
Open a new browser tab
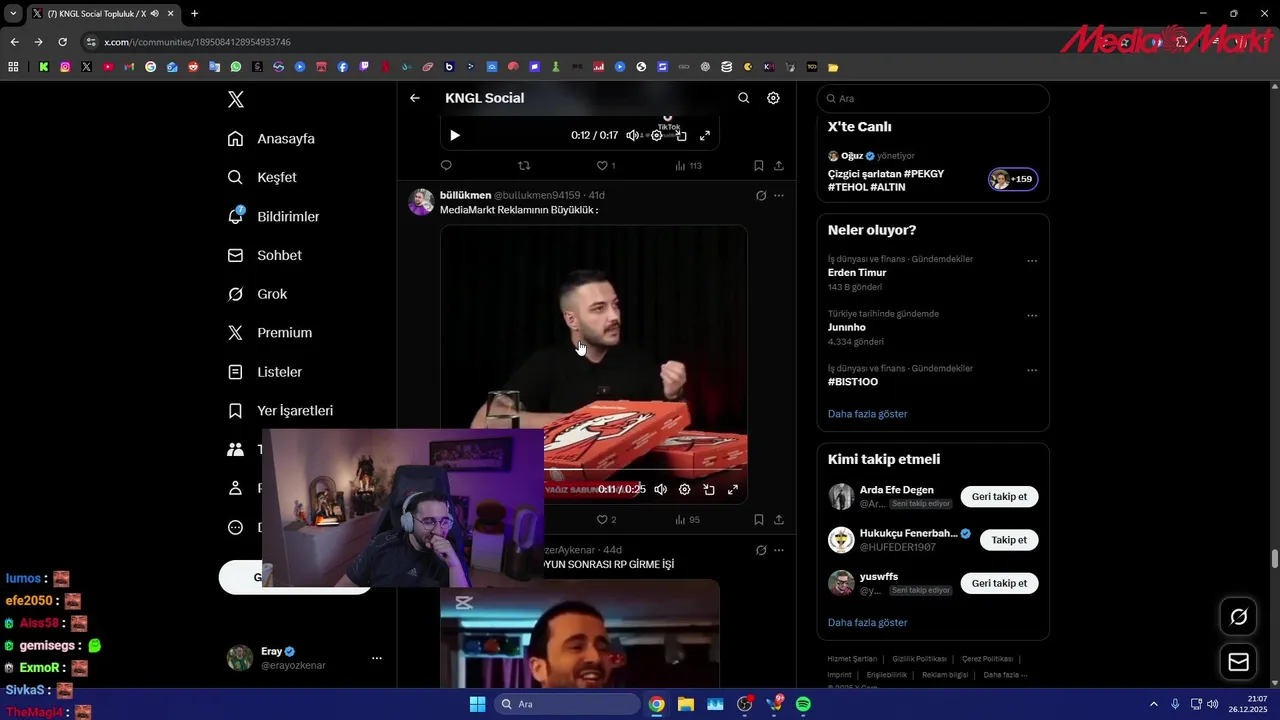coord(194,14)
